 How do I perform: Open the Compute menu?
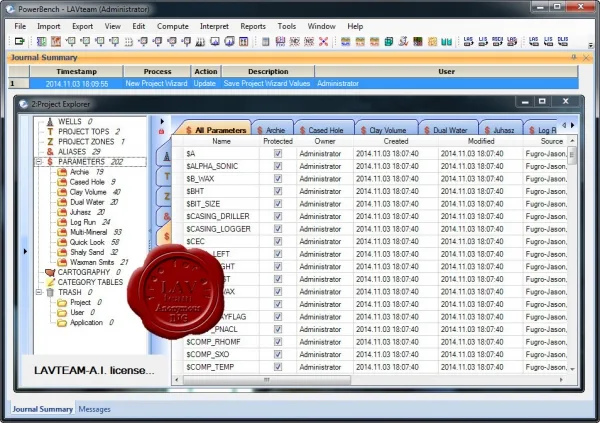[x=173, y=26]
